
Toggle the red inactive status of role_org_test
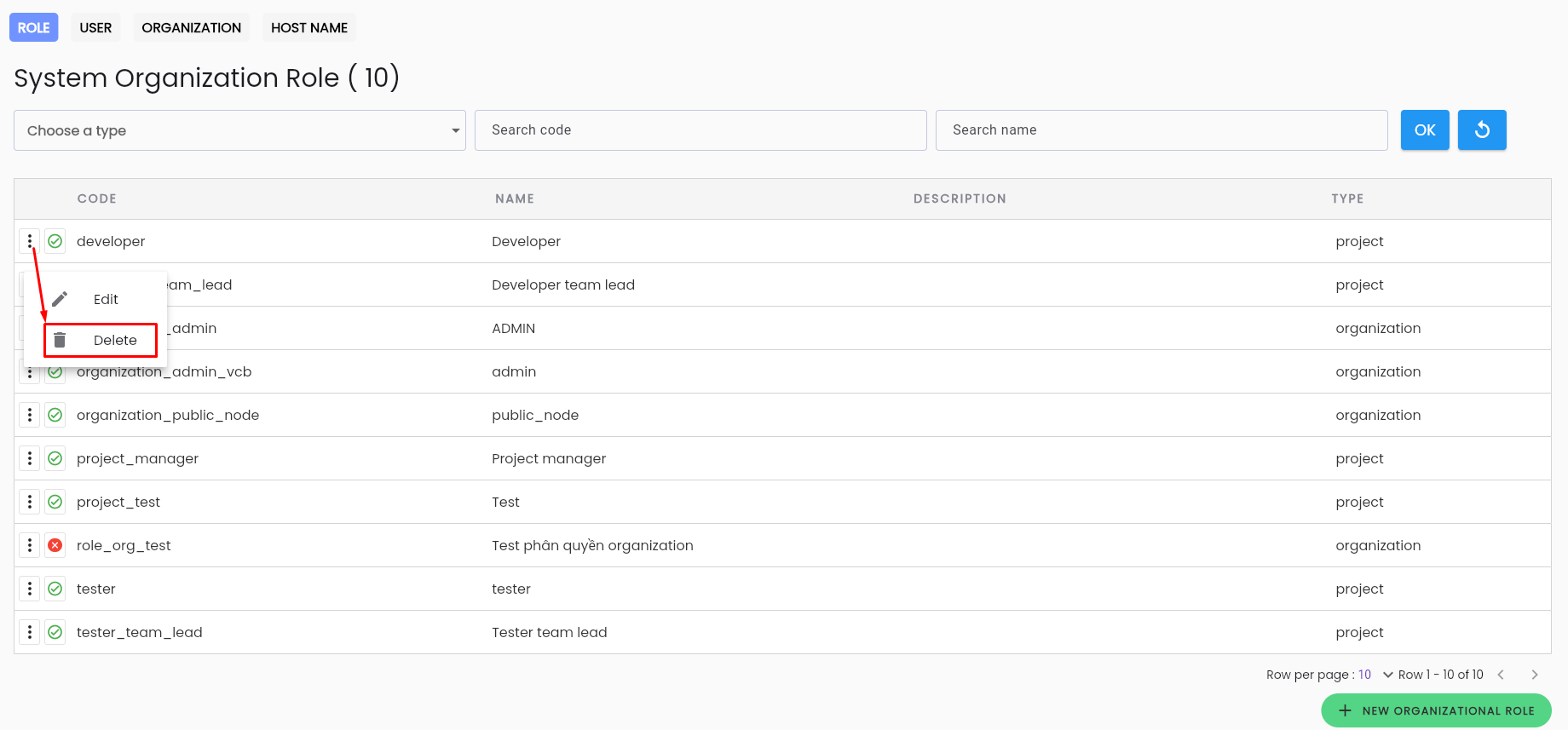point(55,545)
